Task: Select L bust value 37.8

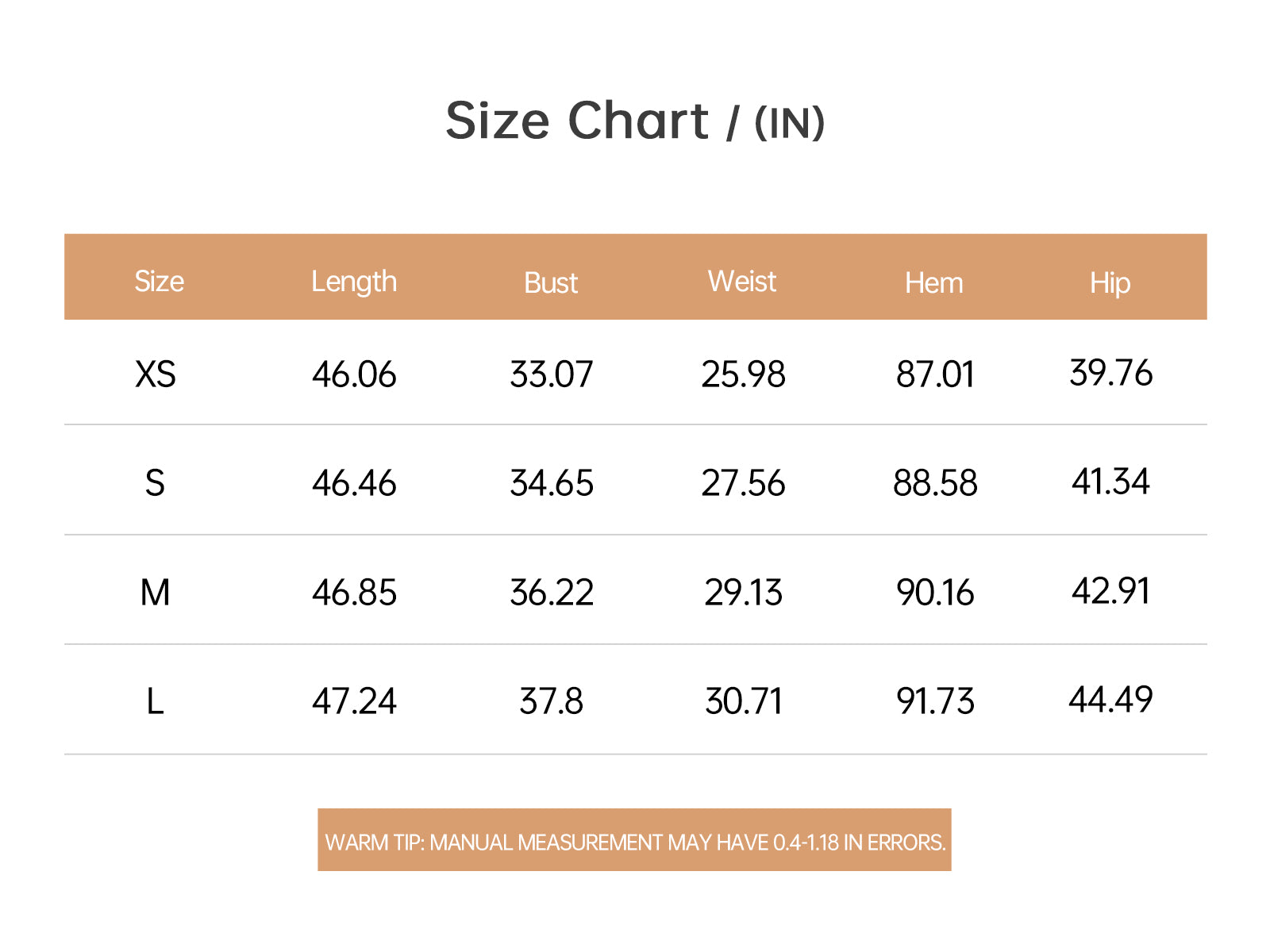Action: [551, 701]
